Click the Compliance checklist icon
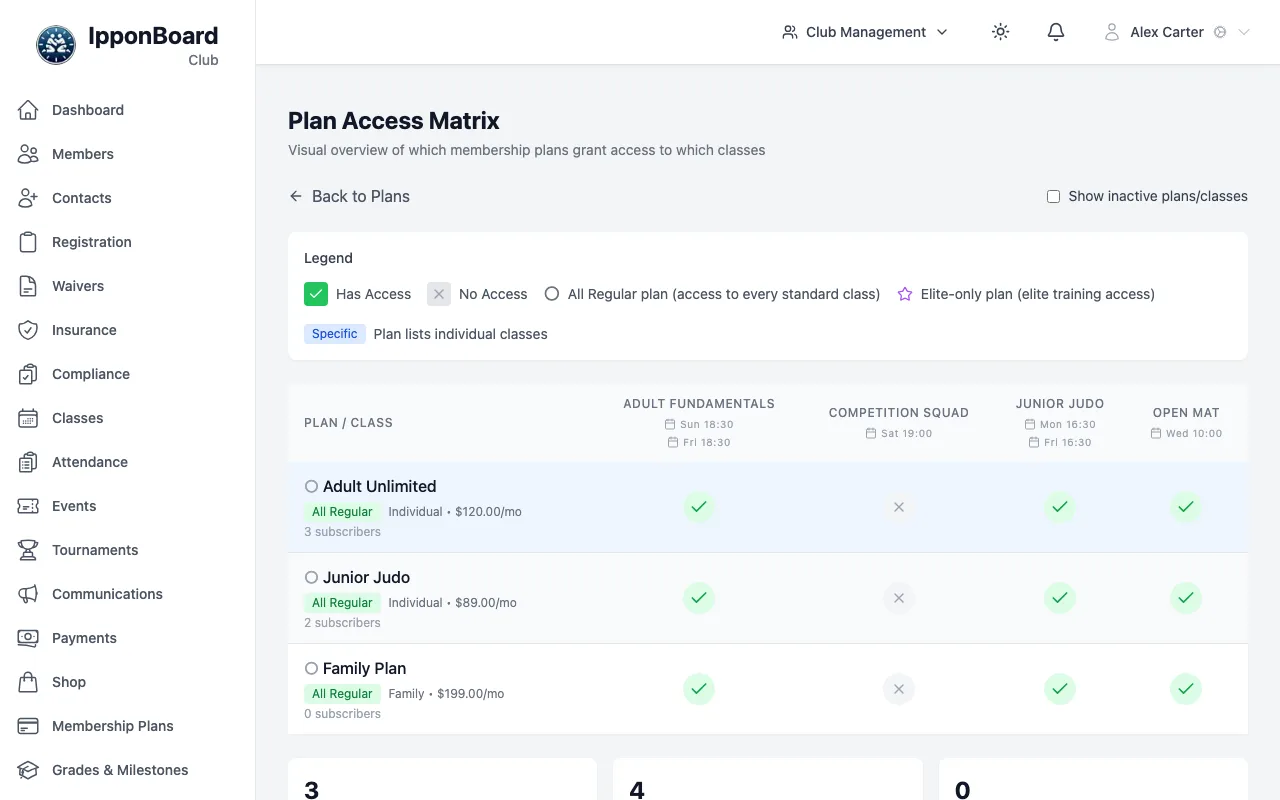 28,374
